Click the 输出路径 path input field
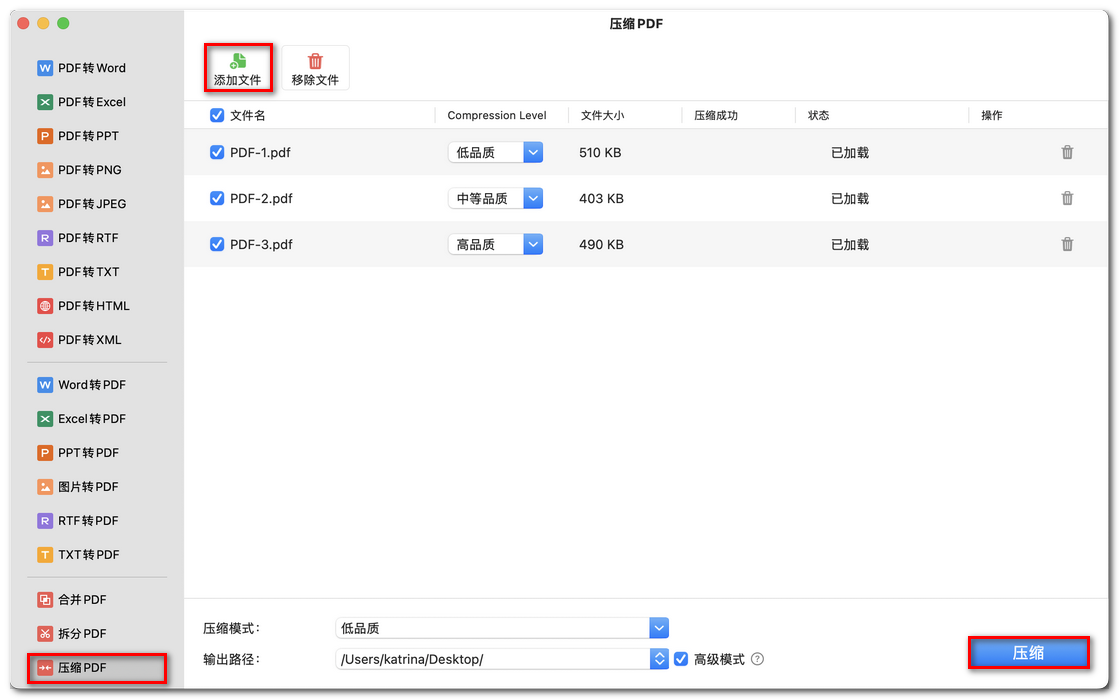Viewport: 1120px width, 700px height. [480, 658]
